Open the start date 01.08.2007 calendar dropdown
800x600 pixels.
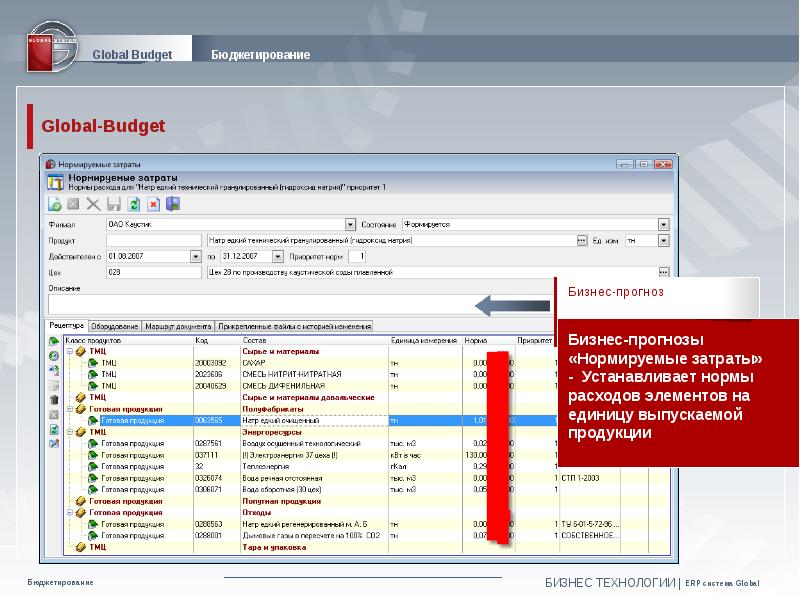point(195,256)
